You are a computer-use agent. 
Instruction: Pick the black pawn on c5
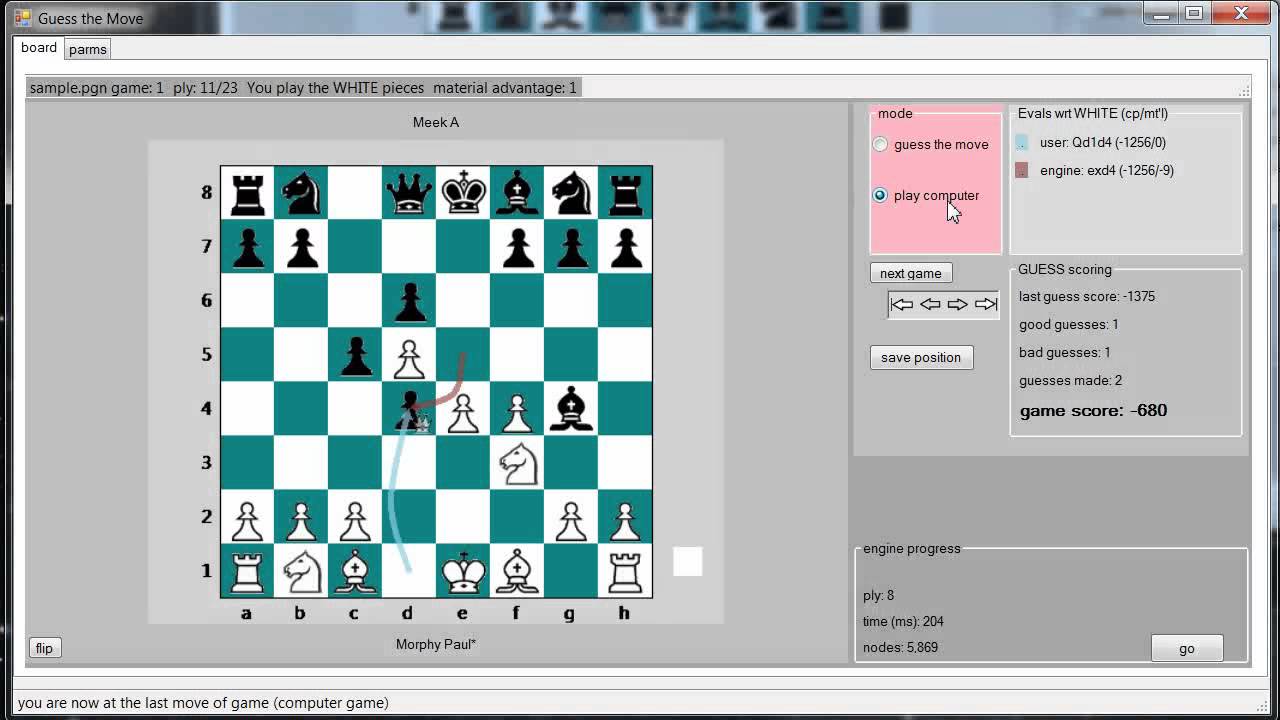click(355, 354)
